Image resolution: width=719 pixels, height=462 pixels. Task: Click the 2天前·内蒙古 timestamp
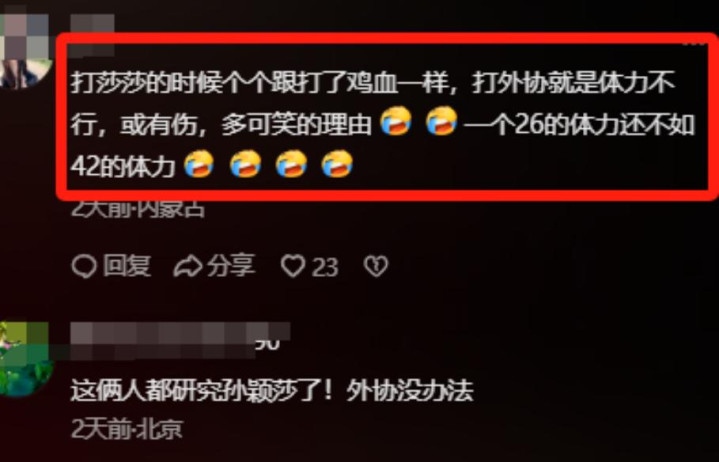pyautogui.click(x=138, y=209)
